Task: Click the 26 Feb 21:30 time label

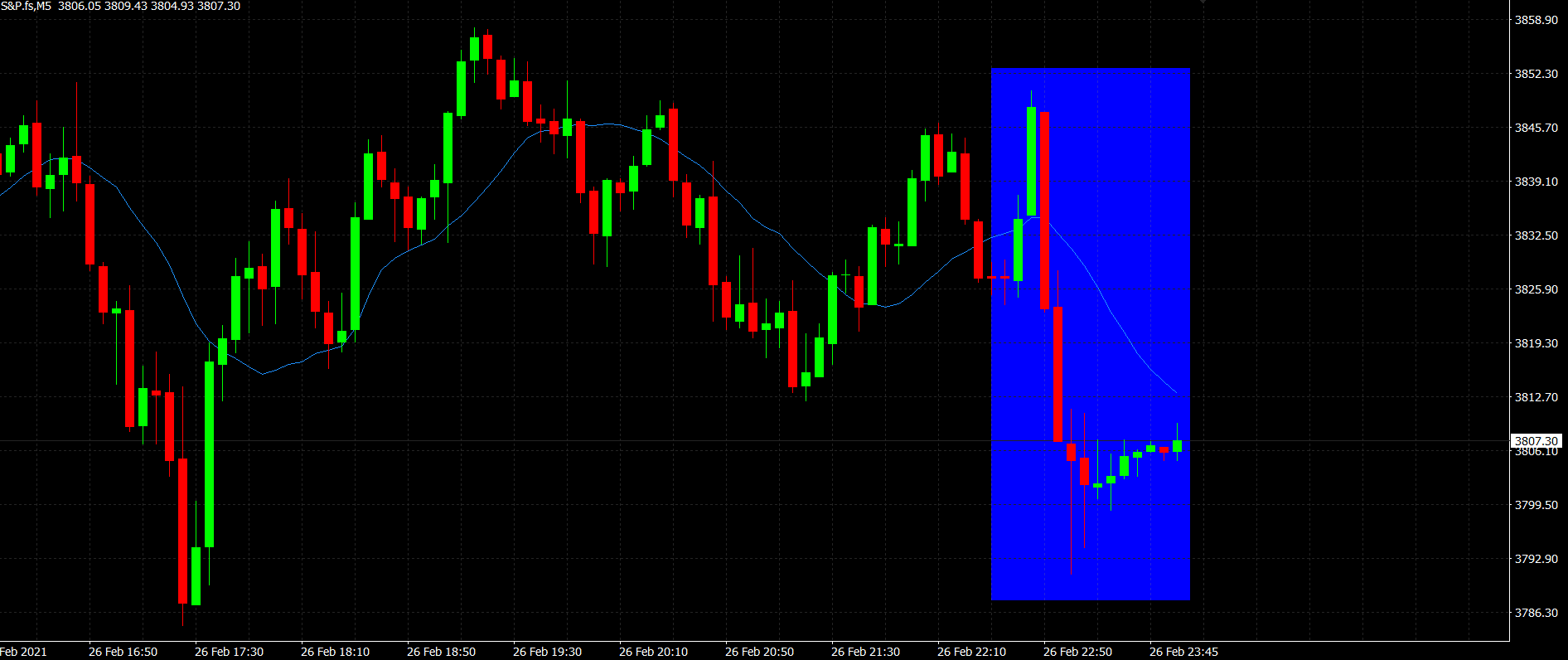Action: click(x=865, y=652)
